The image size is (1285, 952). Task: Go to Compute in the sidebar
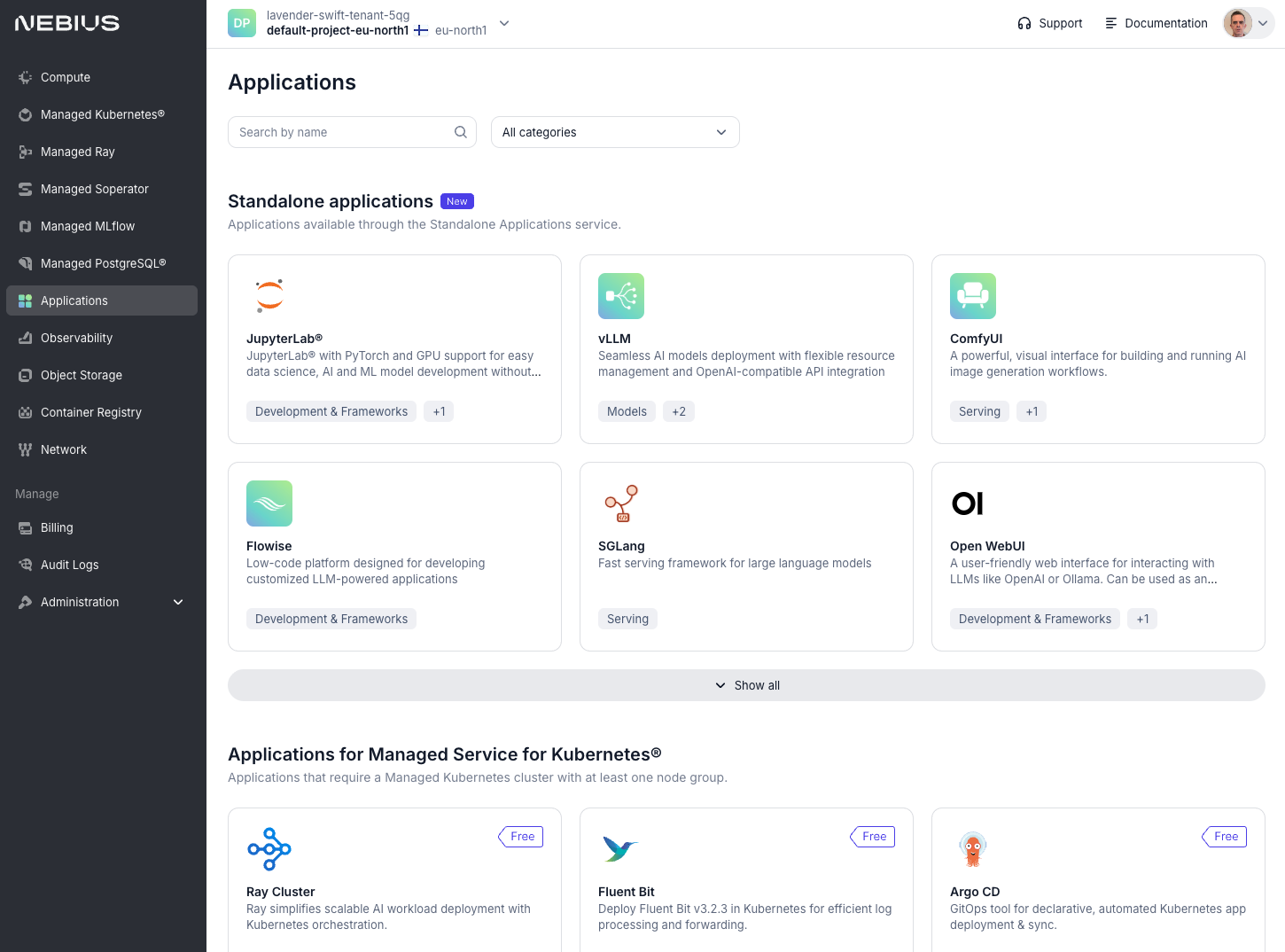[x=66, y=77]
